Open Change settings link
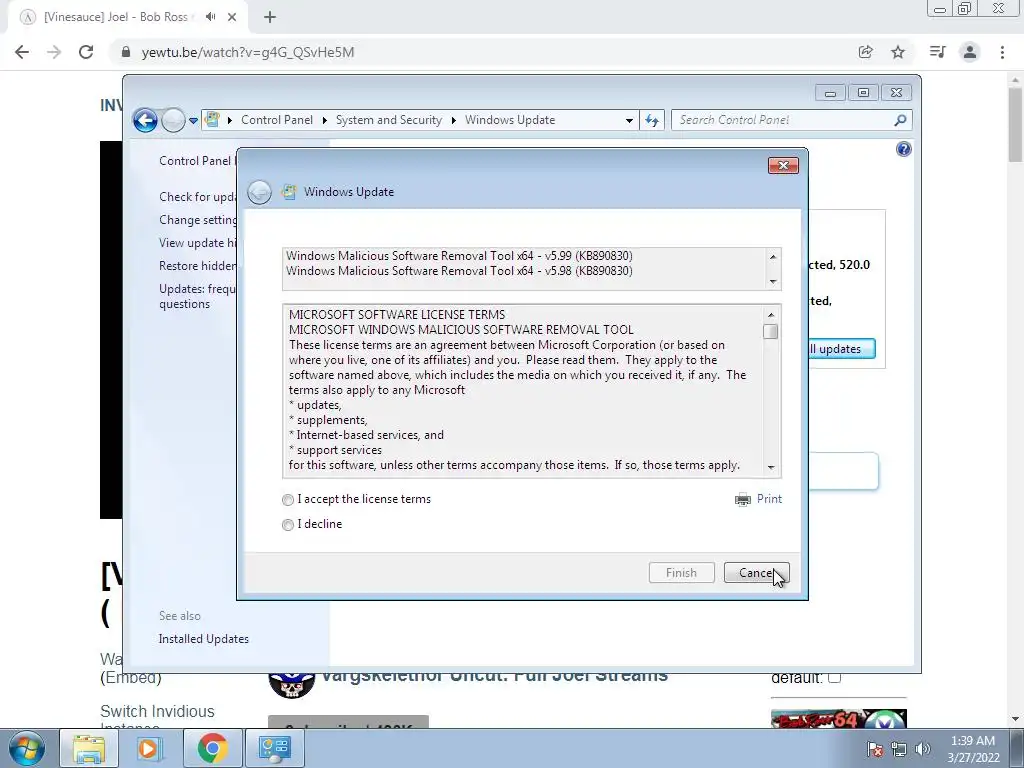 pyautogui.click(x=198, y=220)
